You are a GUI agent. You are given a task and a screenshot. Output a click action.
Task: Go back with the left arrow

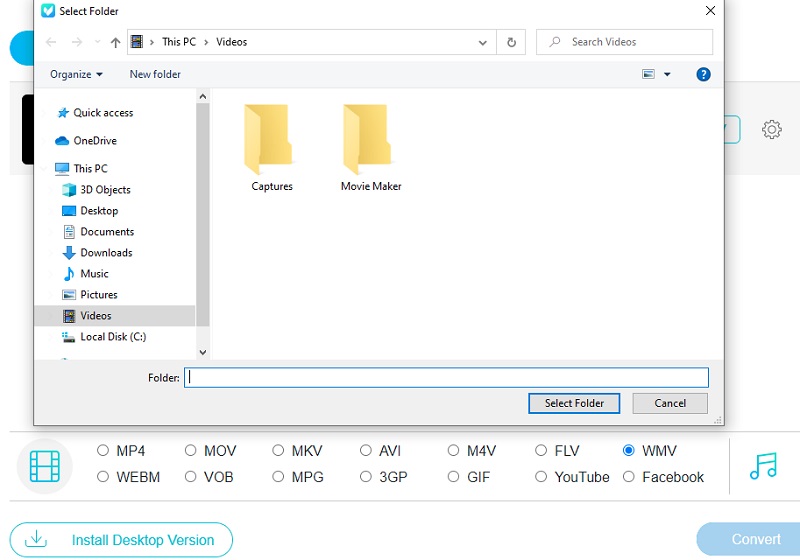click(x=51, y=42)
